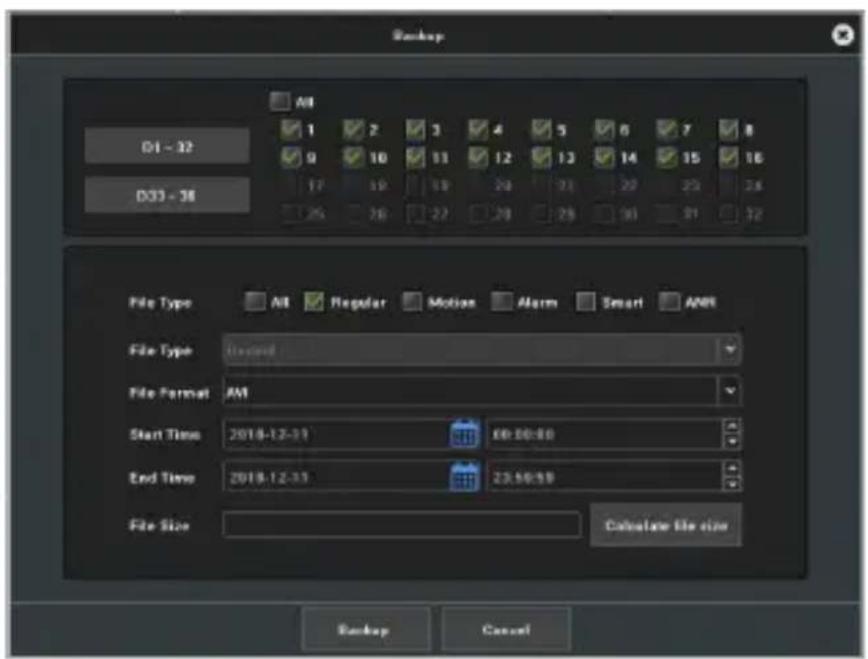Uncheck channel 5 checkbox
This screenshot has height=659, width=868.
[541, 130]
